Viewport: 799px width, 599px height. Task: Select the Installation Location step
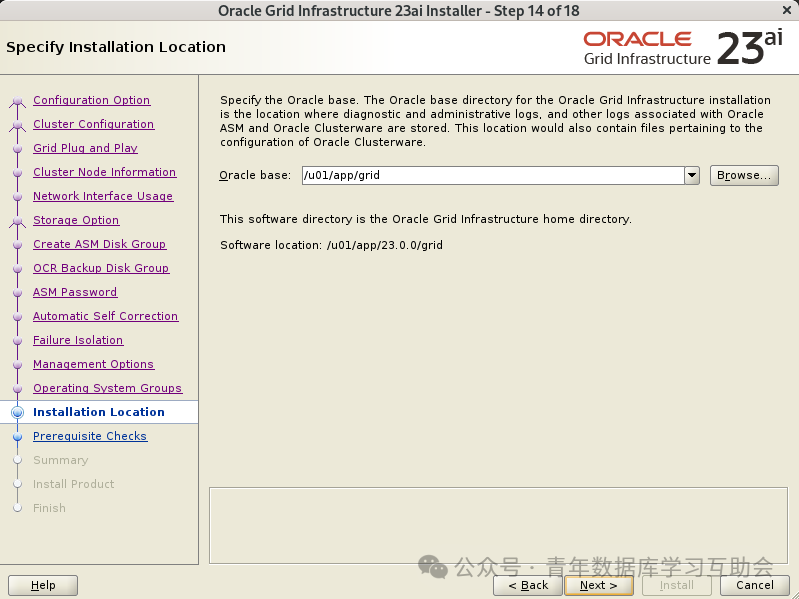pyautogui.click(x=99, y=412)
